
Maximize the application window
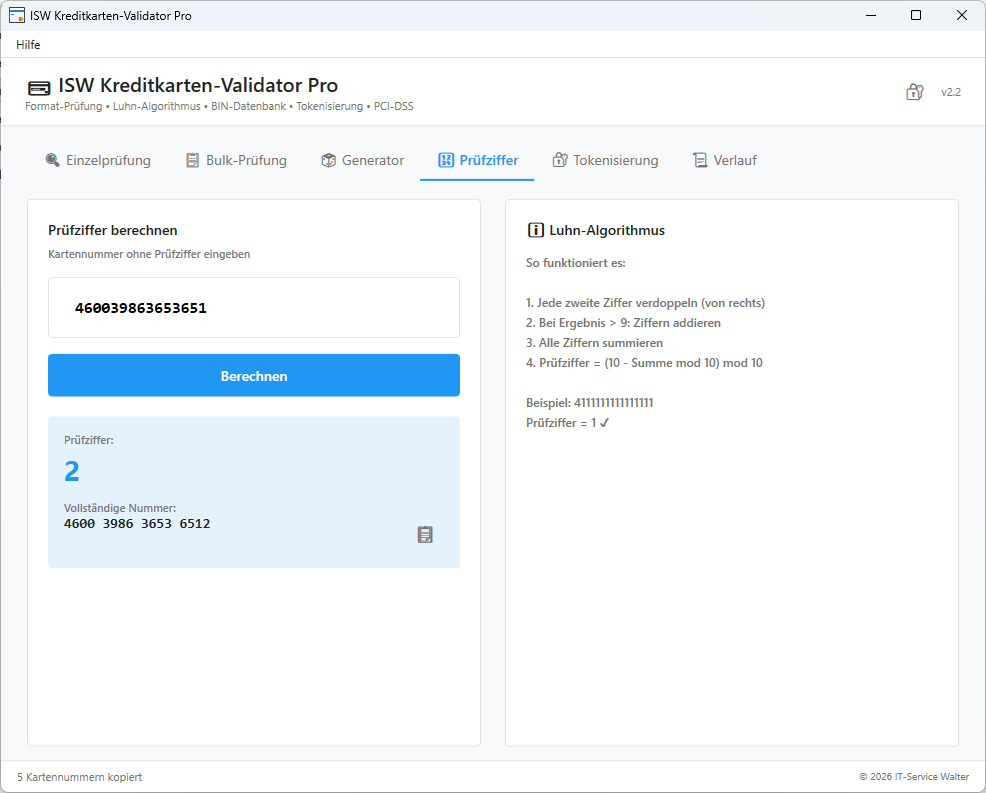[916, 15]
